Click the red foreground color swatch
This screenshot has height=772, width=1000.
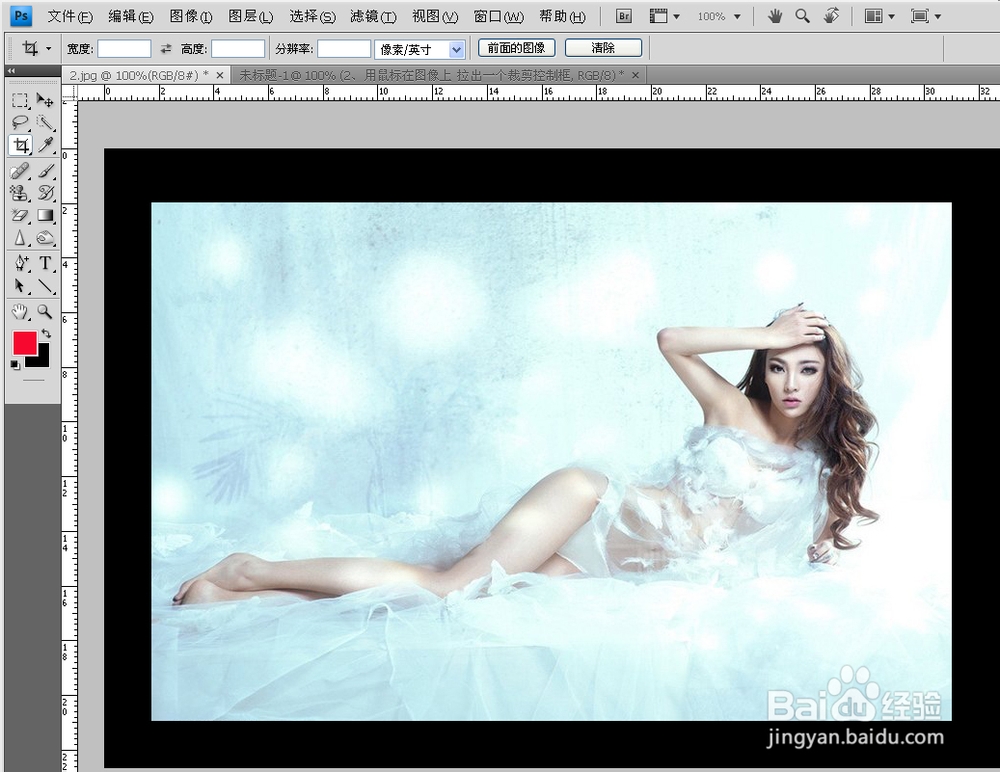point(25,343)
